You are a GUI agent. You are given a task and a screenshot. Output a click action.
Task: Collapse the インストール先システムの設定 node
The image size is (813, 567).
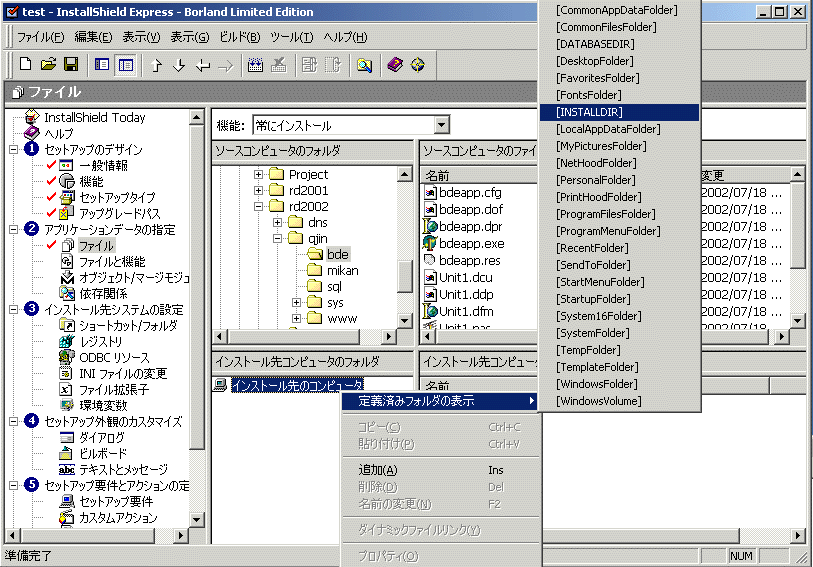(13, 310)
